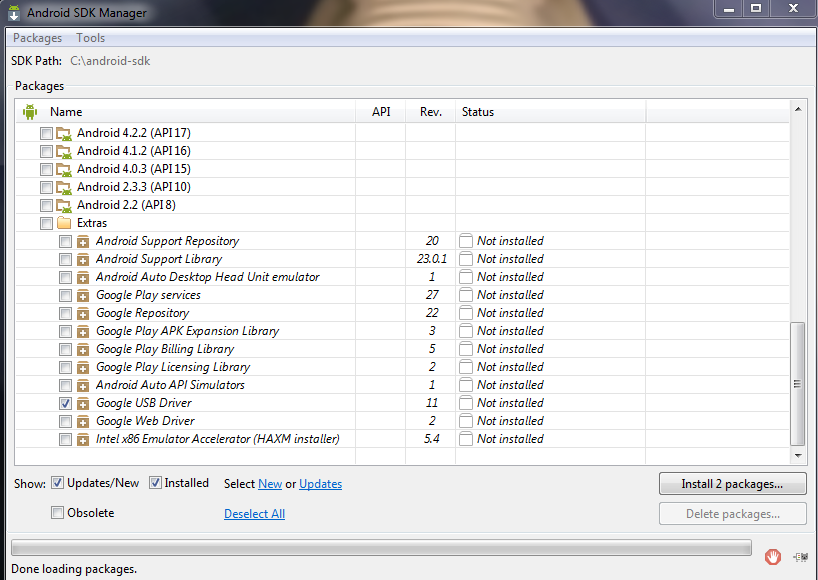
Task: Click the Android 4.1.2 (API 16) folder icon
Action: 64,152
